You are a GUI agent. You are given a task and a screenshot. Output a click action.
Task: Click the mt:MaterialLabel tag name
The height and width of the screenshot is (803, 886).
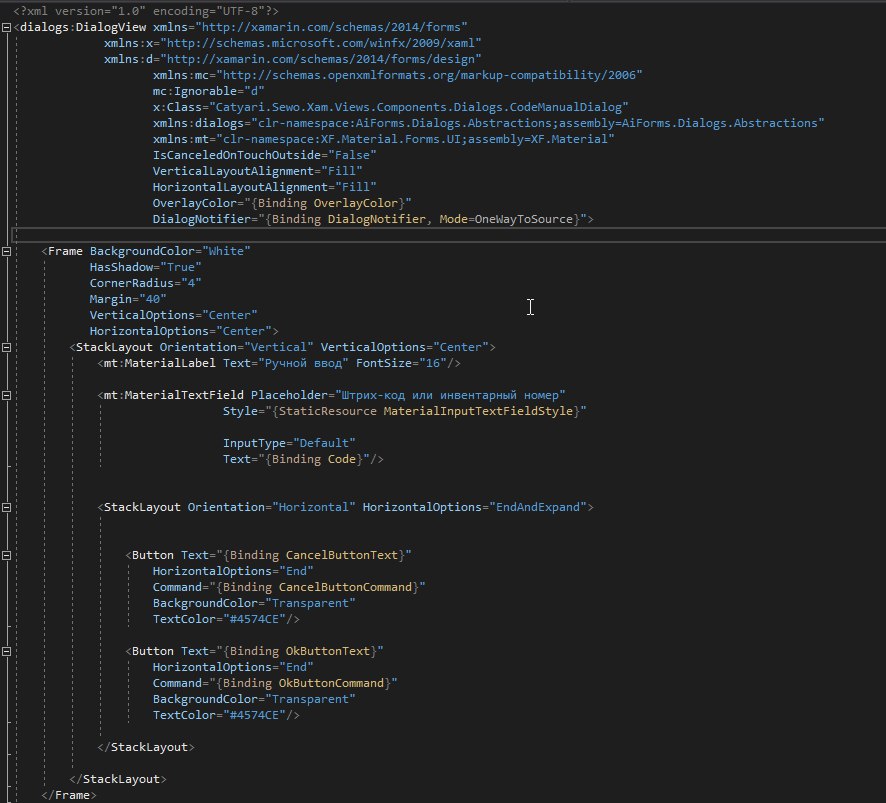pos(159,363)
